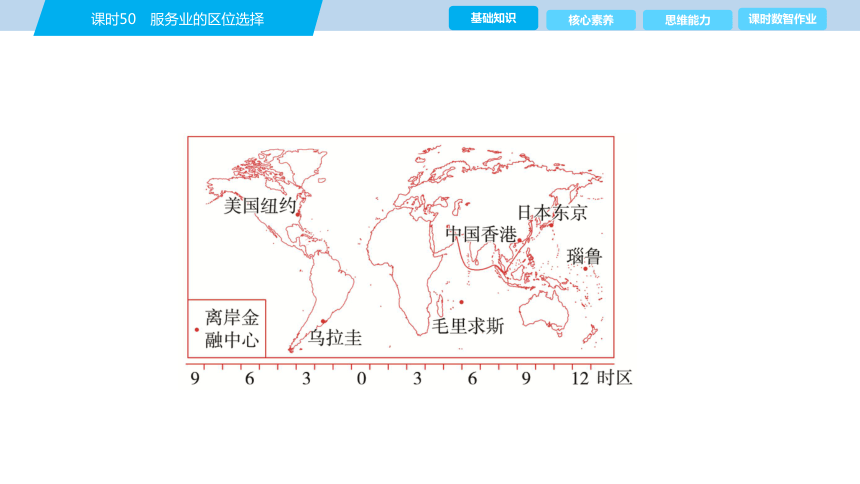Click the 日本东京 map label
The width and height of the screenshot is (860, 484).
(x=552, y=213)
